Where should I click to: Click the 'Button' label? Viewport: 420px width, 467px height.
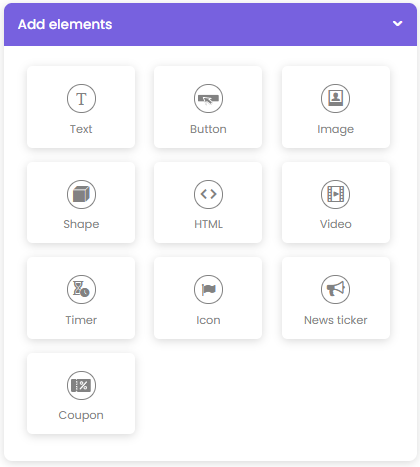click(x=208, y=129)
